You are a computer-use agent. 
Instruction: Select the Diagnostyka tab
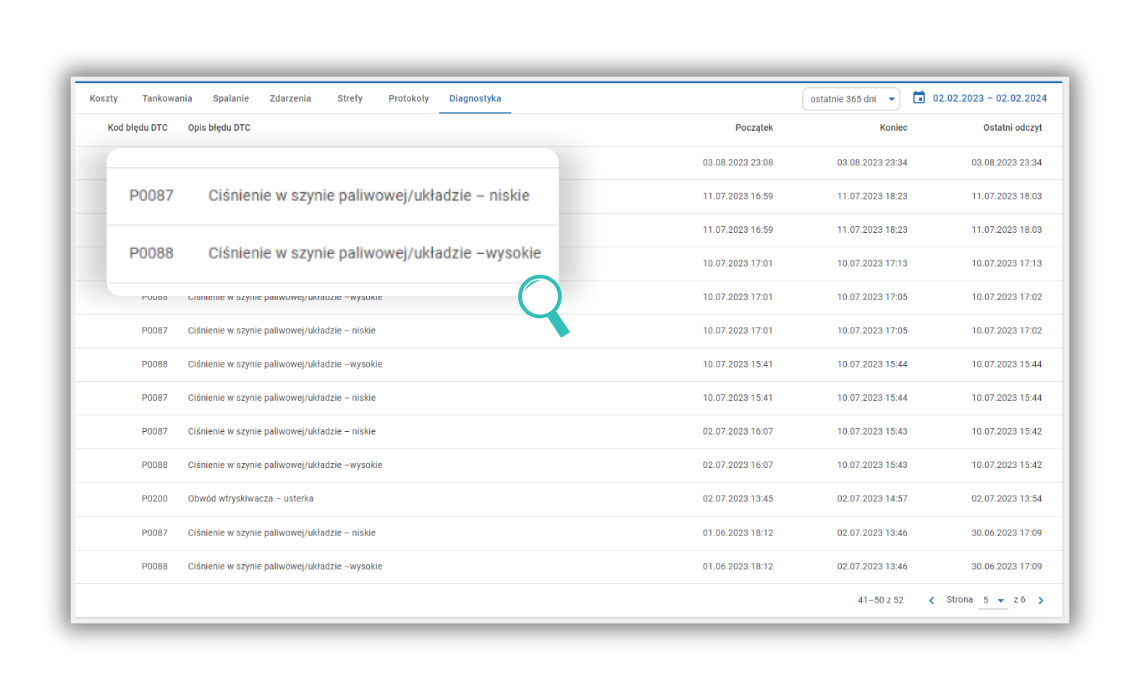pos(475,99)
